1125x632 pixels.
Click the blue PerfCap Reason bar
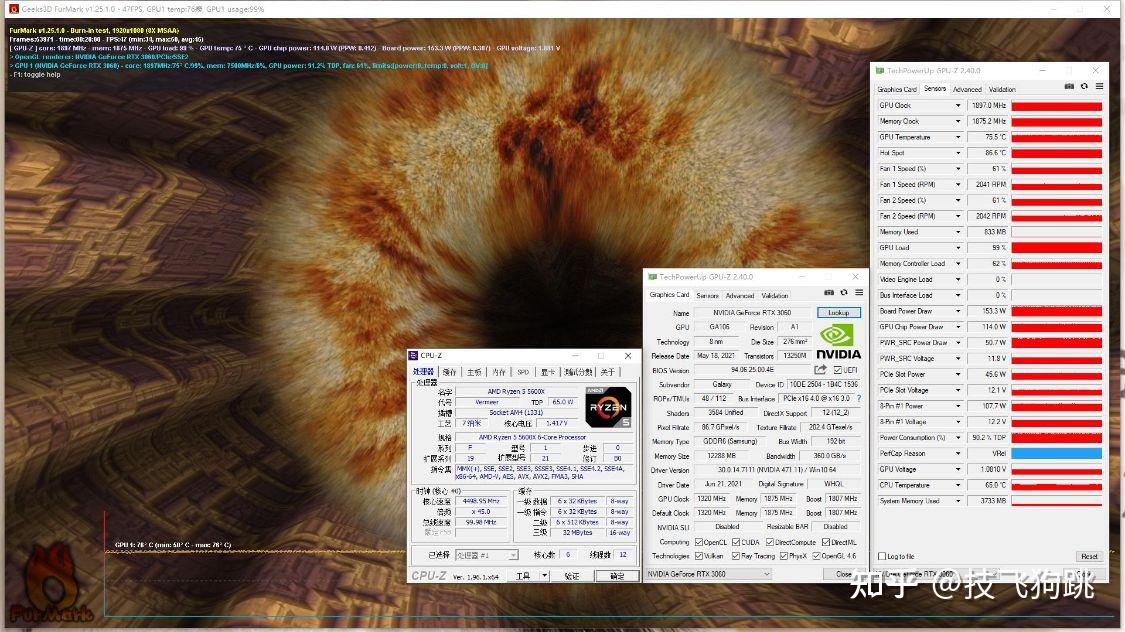pos(1056,453)
